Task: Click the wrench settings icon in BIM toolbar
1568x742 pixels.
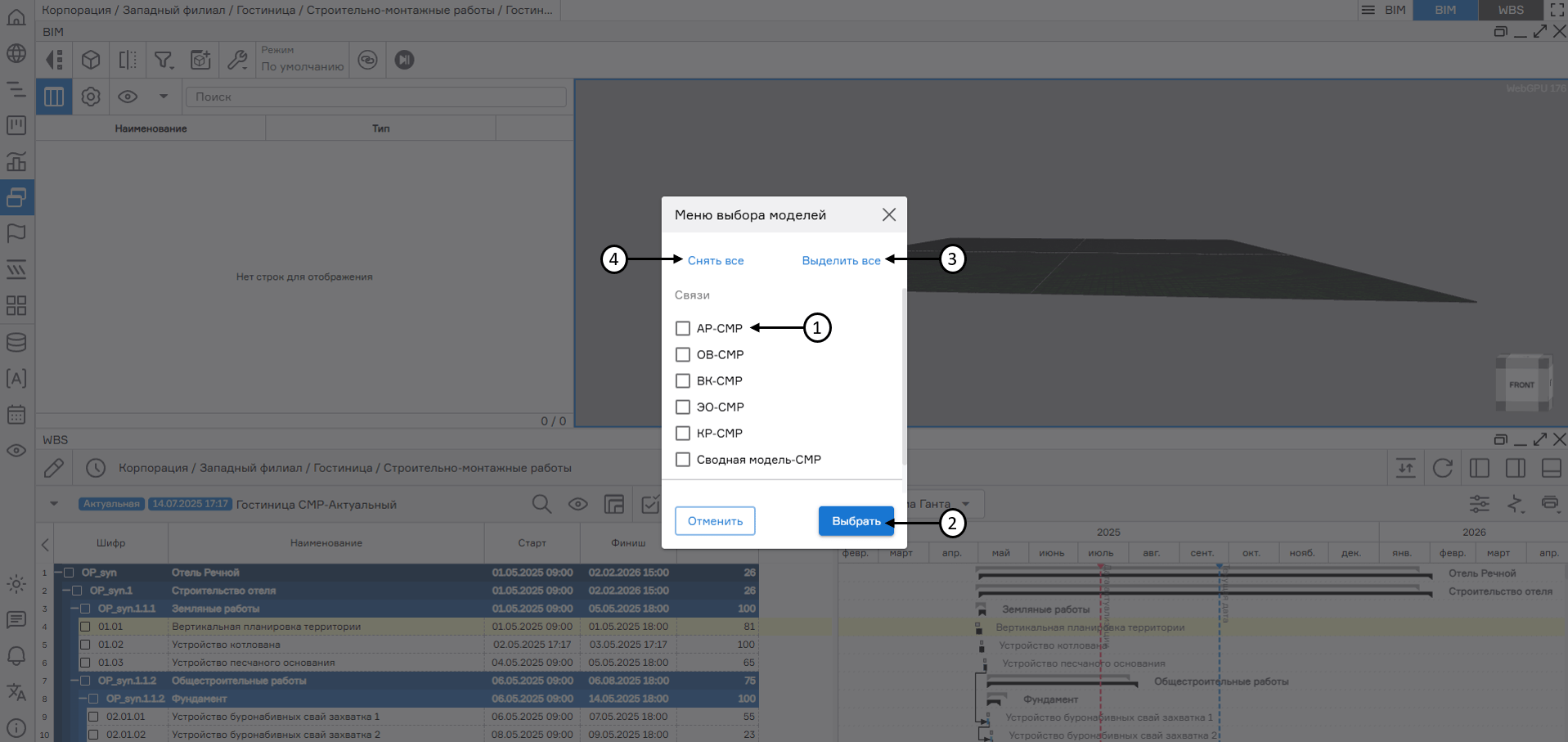Action: (x=237, y=60)
